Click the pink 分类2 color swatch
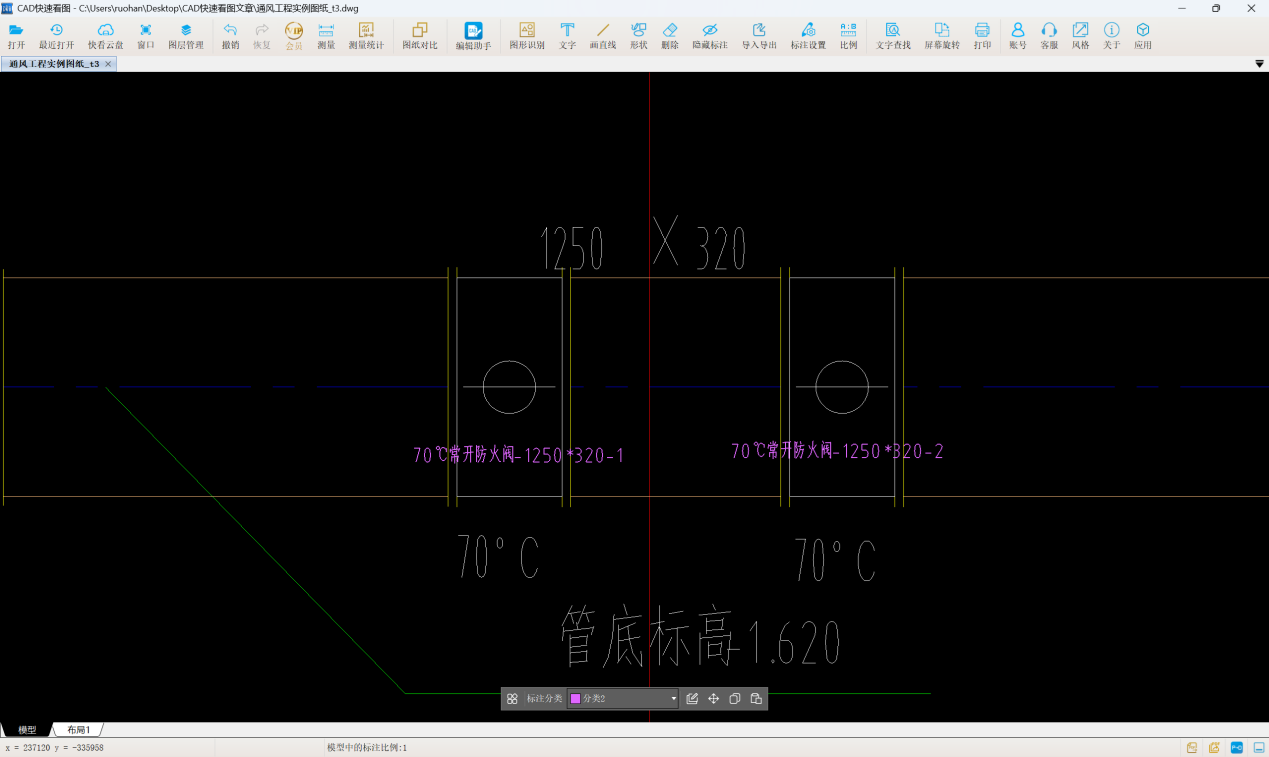Viewport: 1269px width, 757px height. click(576, 699)
